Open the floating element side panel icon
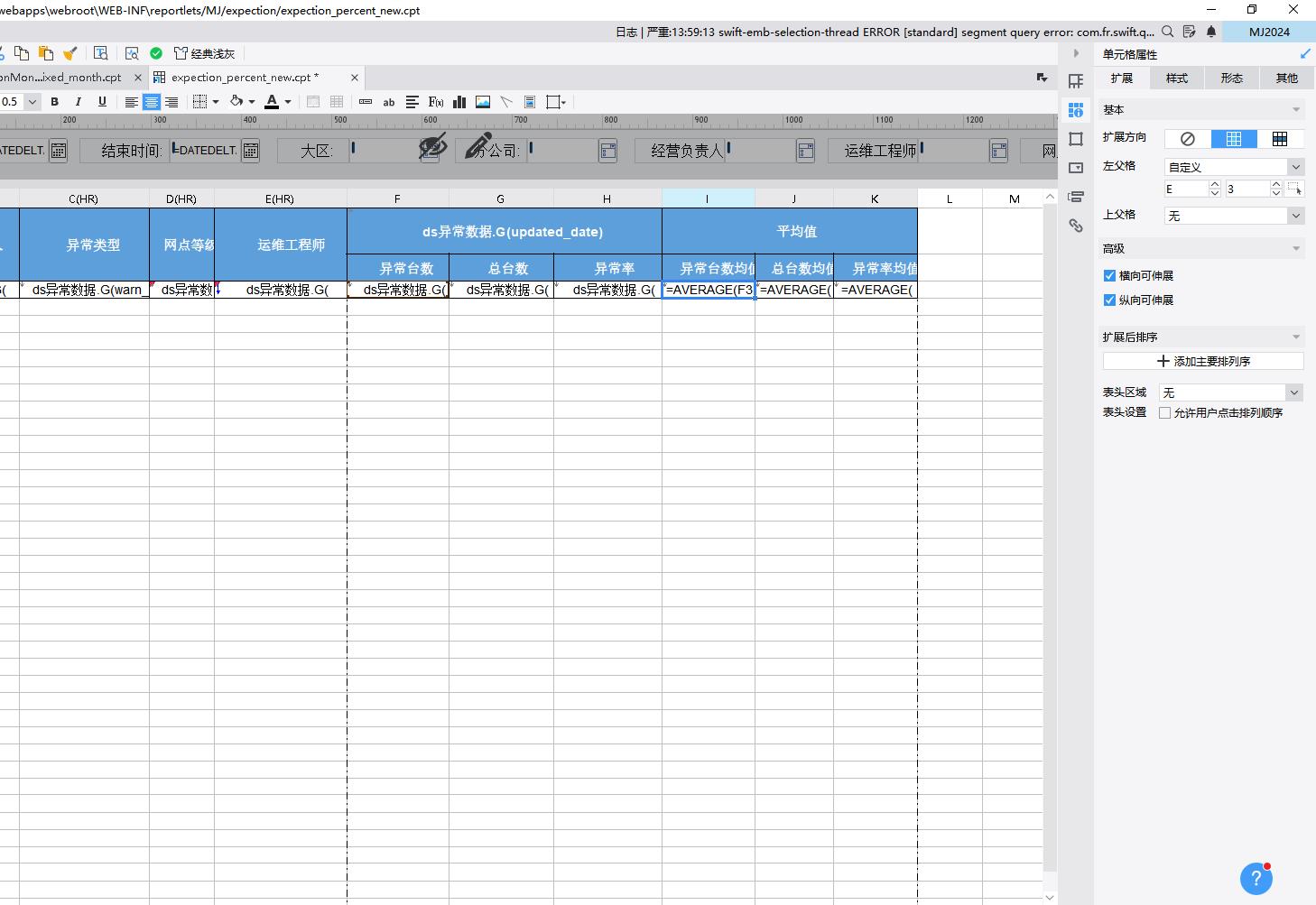This screenshot has height=905, width=1316. tap(1076, 139)
